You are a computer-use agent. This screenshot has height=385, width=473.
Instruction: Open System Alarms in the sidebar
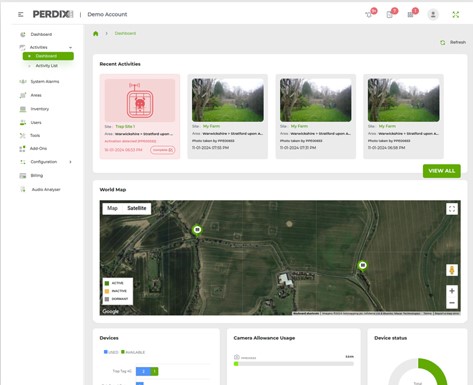[x=45, y=81]
